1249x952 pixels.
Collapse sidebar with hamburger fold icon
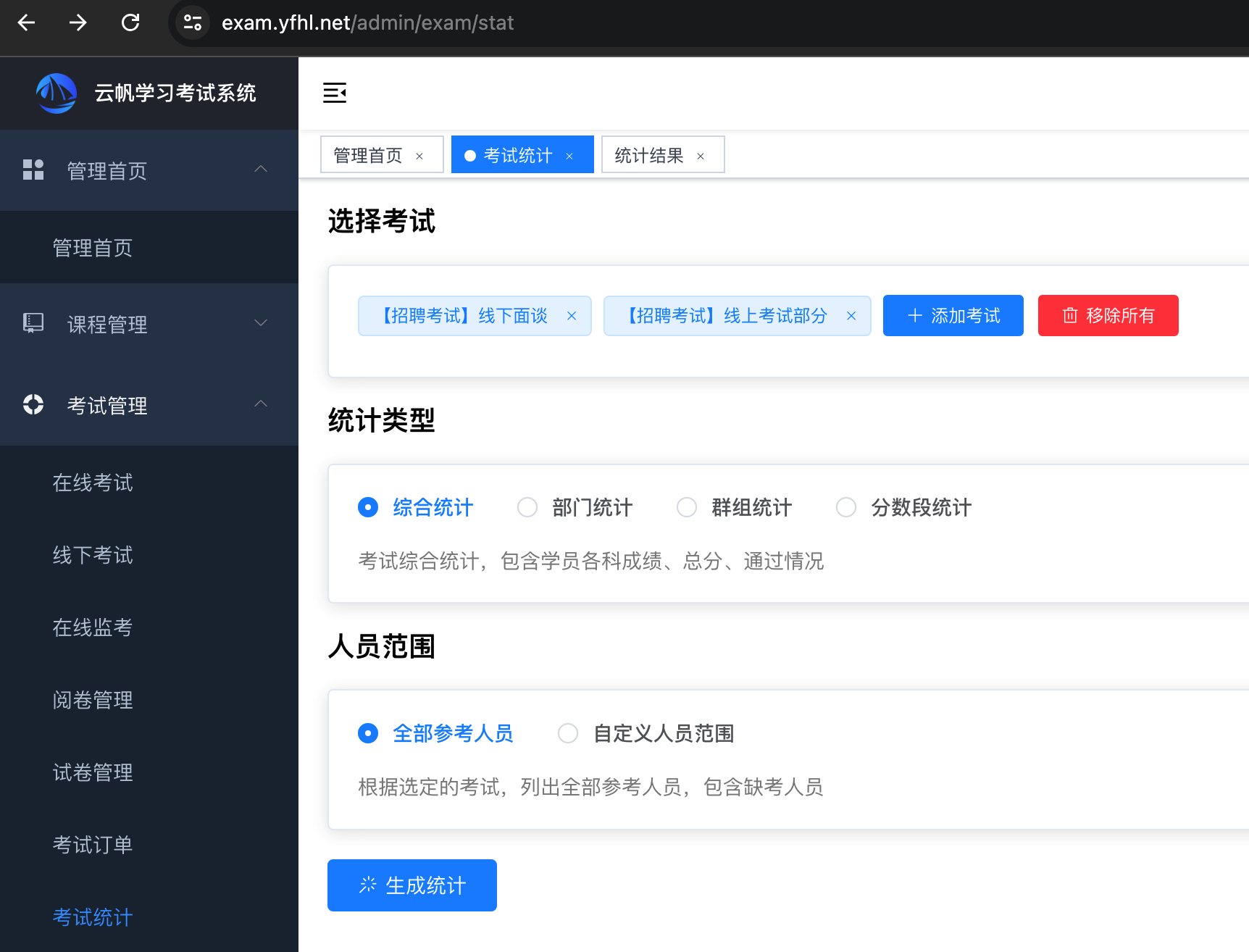point(335,93)
